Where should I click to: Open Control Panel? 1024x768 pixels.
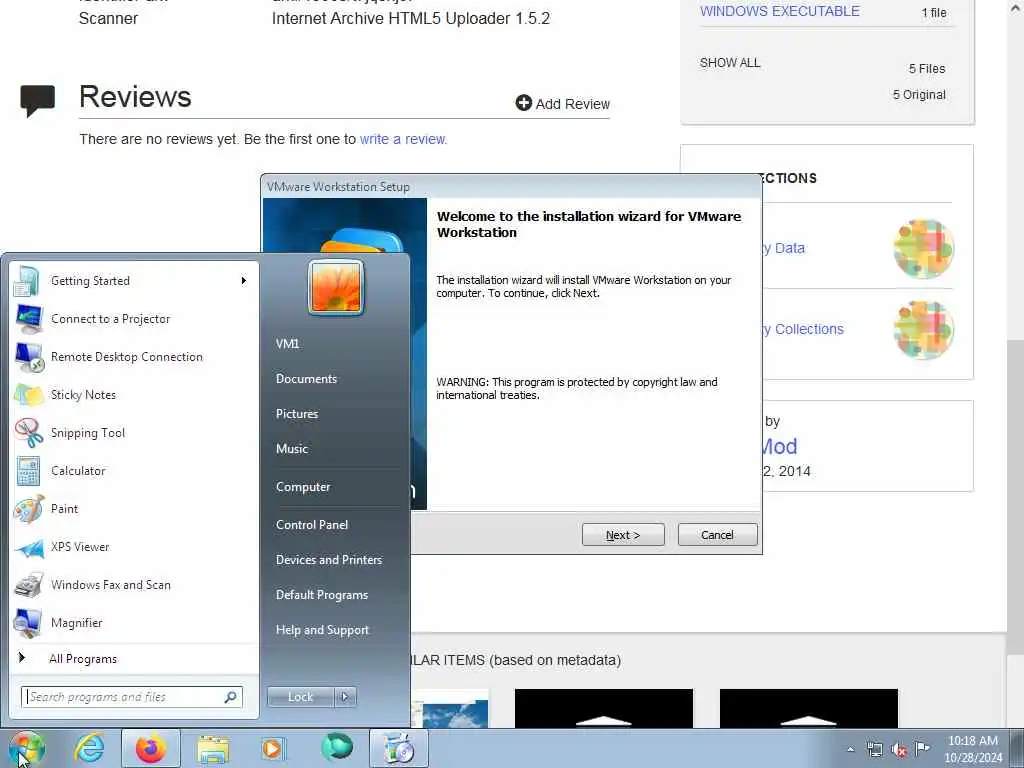tap(312, 525)
